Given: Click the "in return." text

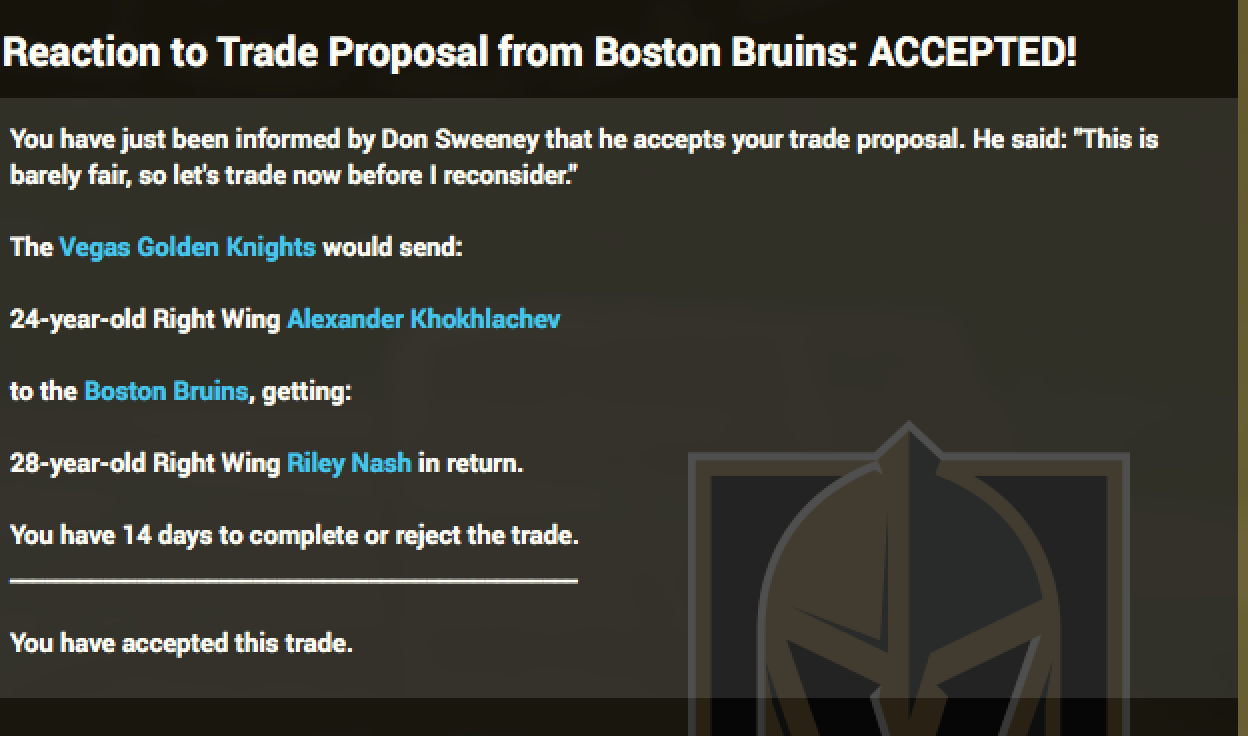Looking at the screenshot, I should (470, 463).
